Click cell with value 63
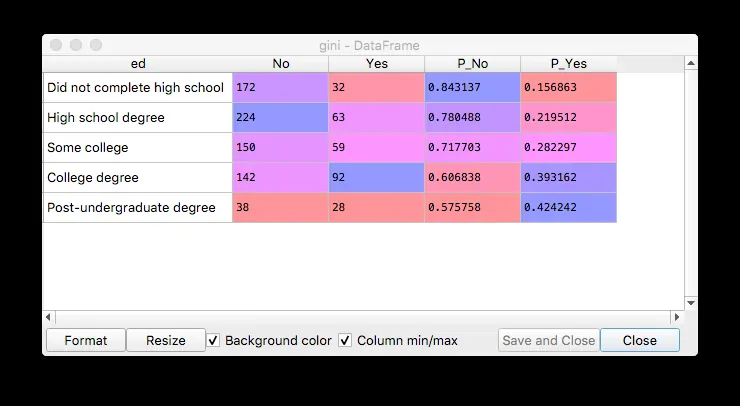This screenshot has width=740, height=406. pos(377,118)
